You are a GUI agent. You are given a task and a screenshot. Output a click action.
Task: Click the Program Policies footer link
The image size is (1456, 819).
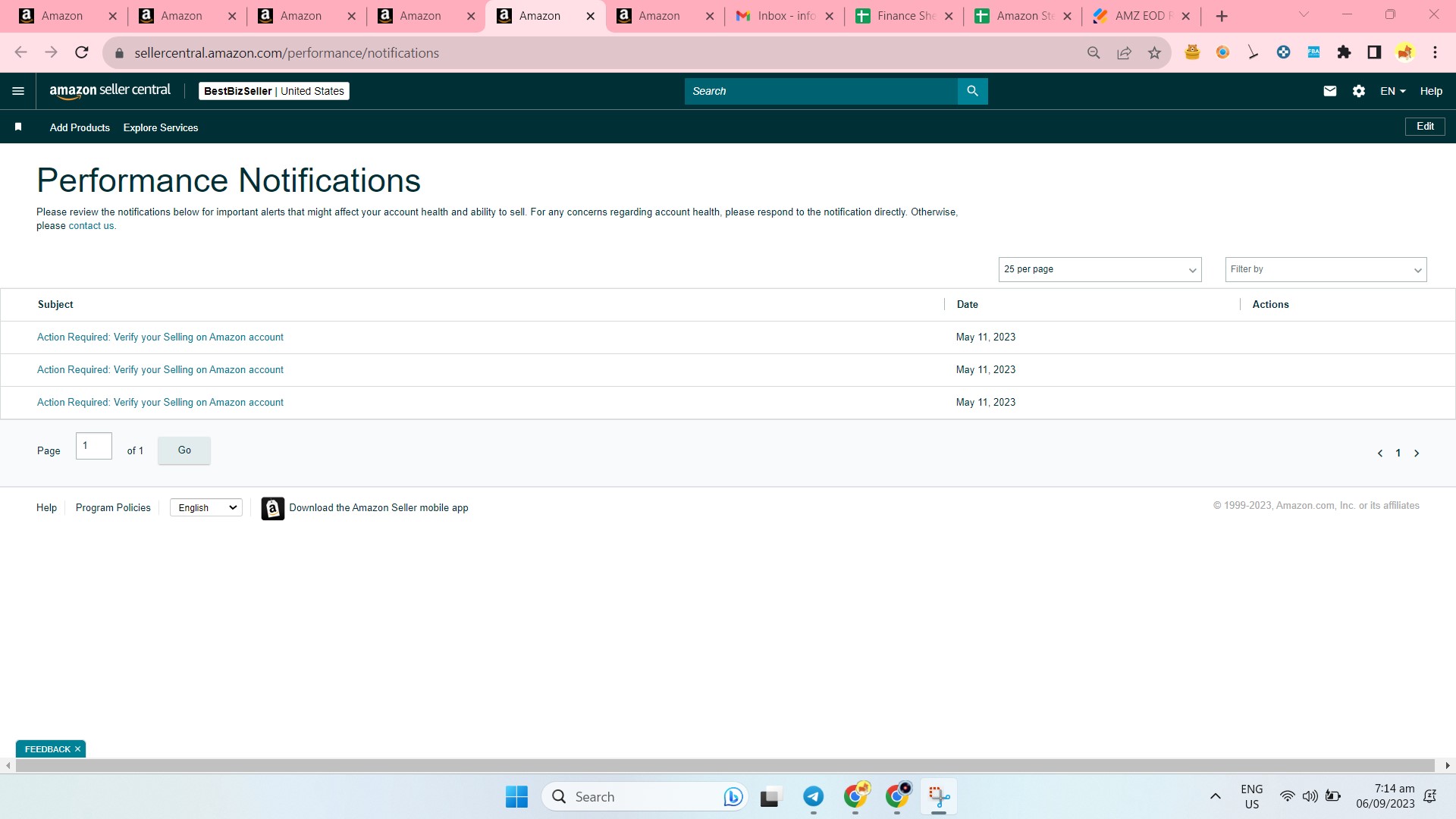point(113,508)
